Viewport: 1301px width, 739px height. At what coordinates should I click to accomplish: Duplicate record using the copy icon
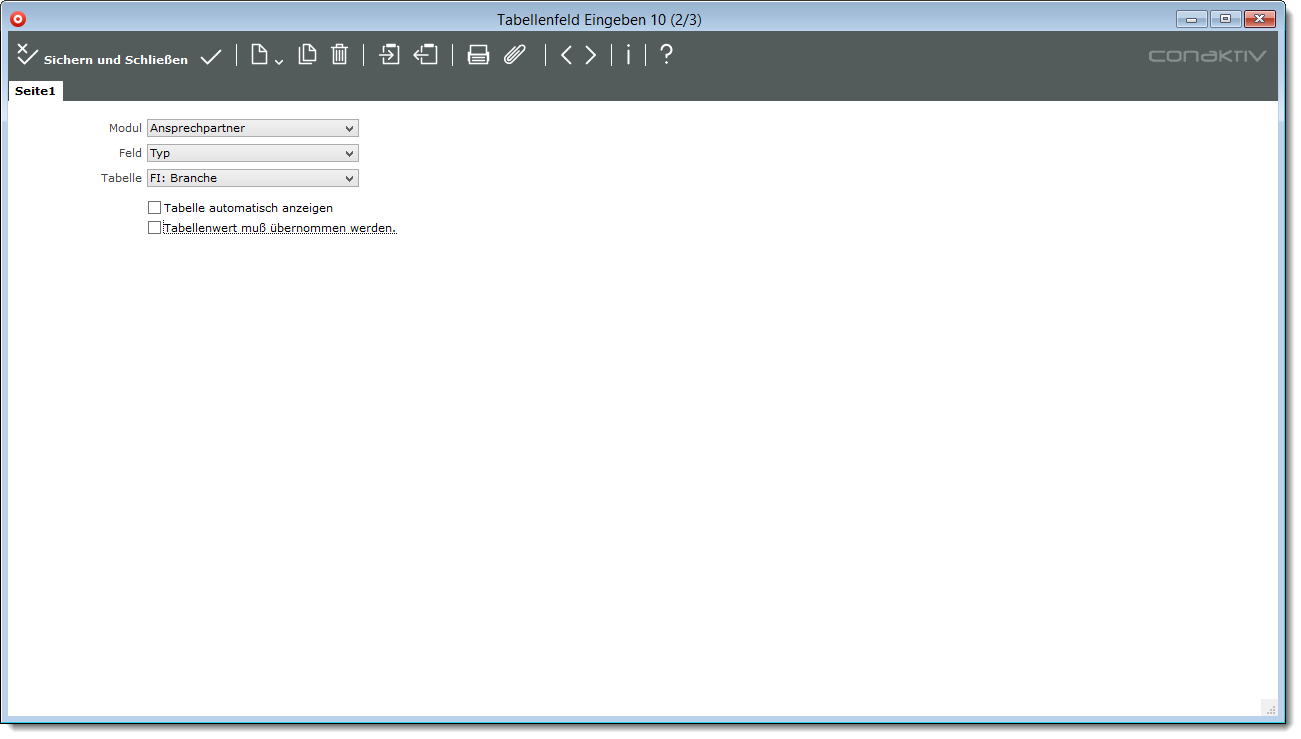tap(307, 55)
